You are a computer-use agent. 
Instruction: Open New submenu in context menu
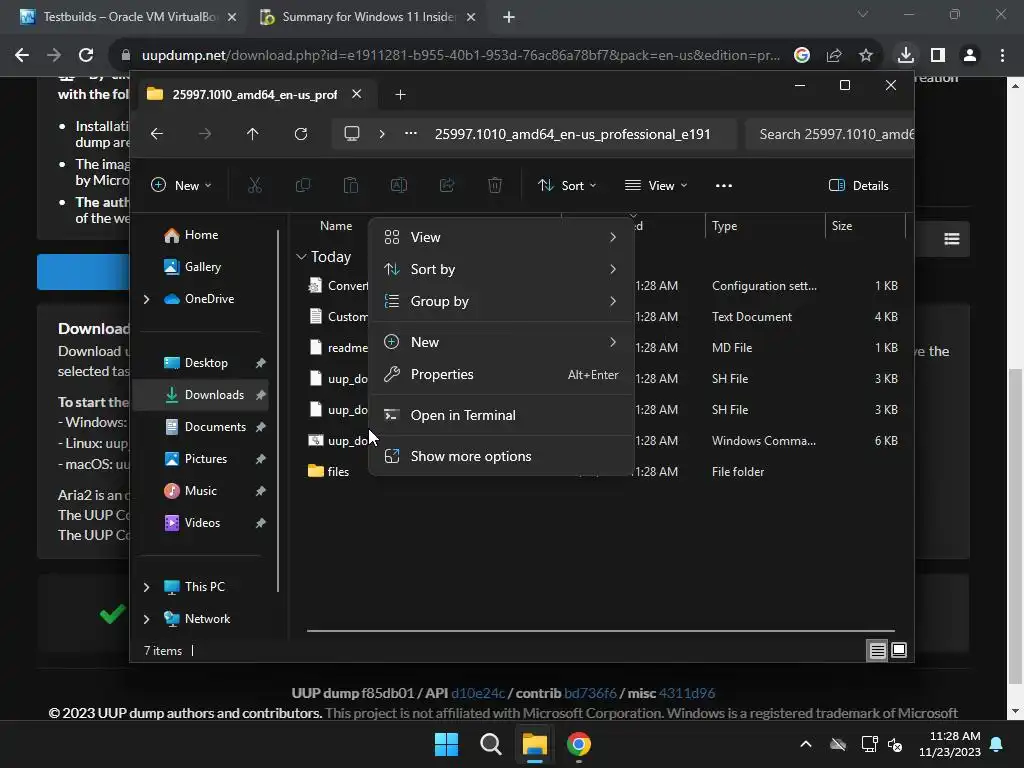(502, 342)
